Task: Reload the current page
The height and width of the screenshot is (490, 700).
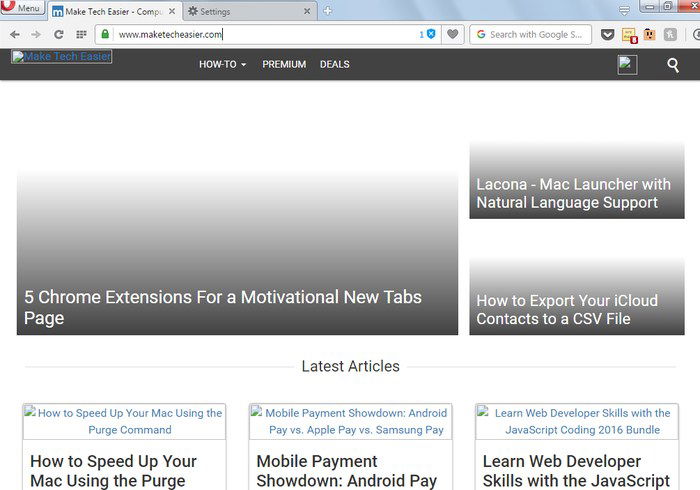Action: (x=58, y=34)
